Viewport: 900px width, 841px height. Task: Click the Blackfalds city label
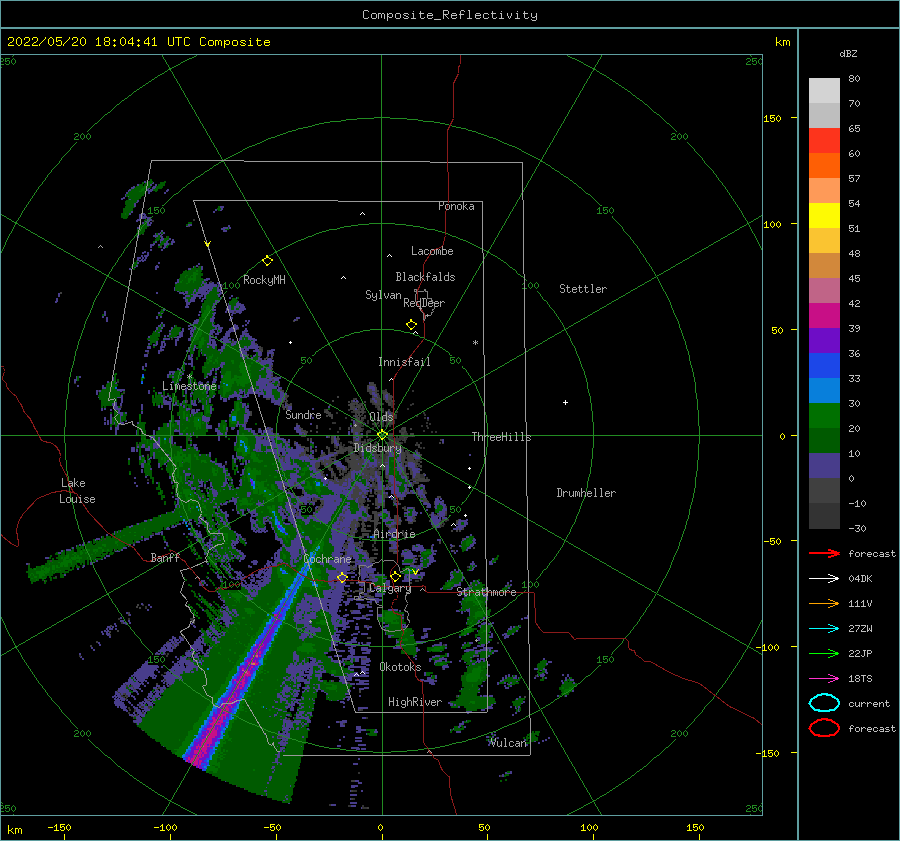[x=425, y=277]
